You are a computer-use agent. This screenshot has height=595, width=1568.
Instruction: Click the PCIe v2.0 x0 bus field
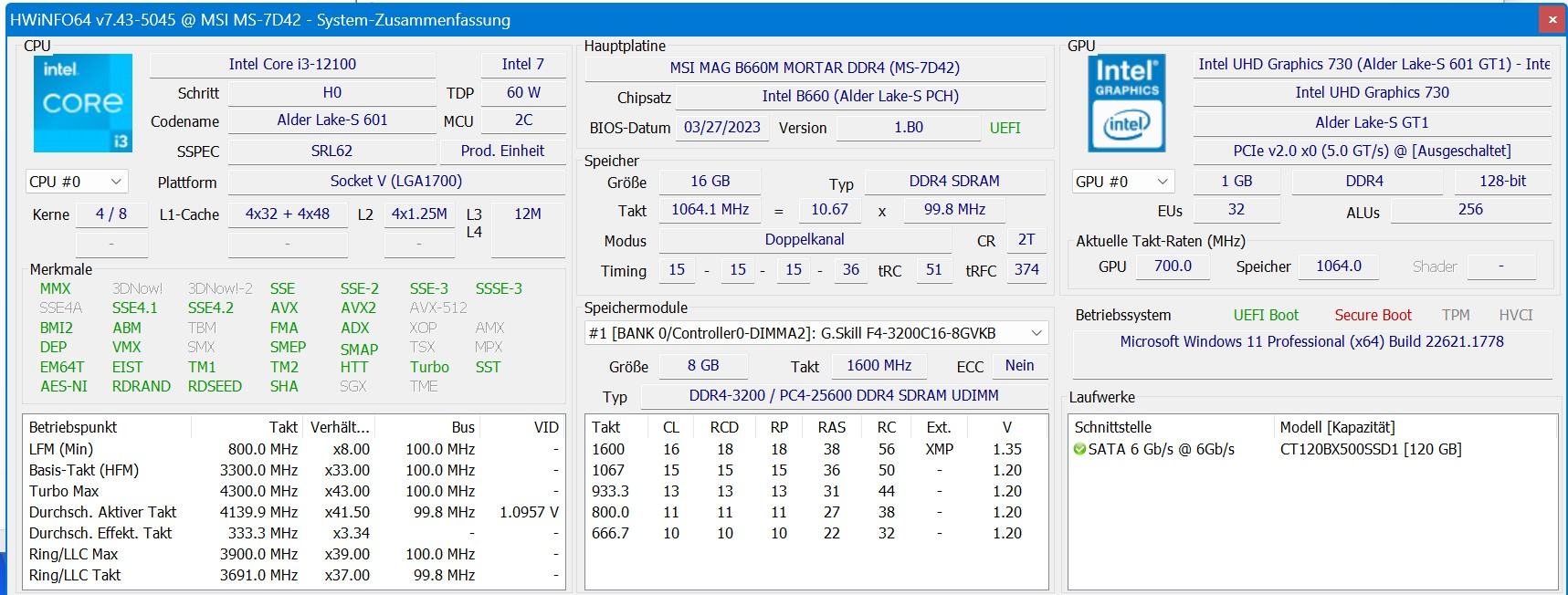(x=1372, y=151)
